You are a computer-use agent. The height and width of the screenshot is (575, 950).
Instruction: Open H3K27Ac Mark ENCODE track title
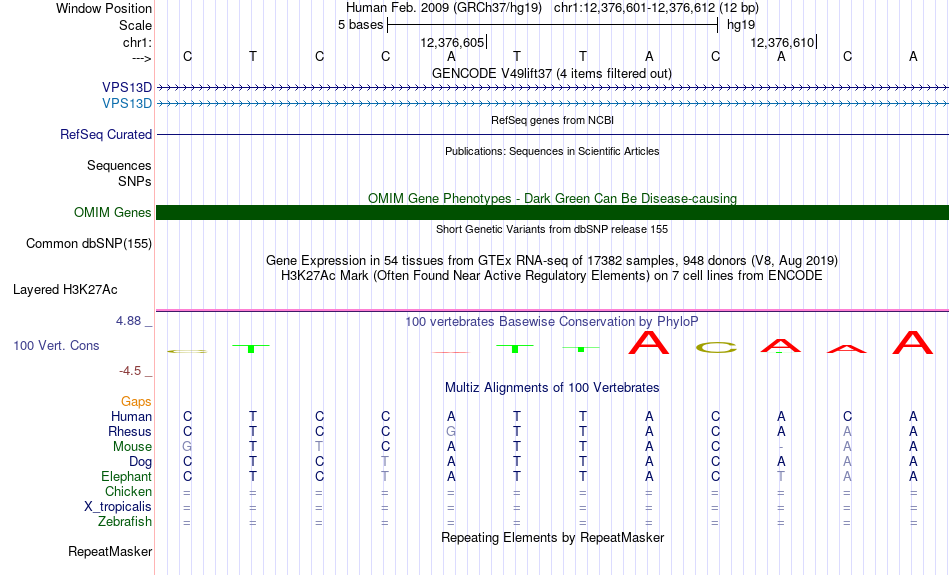click(551, 276)
